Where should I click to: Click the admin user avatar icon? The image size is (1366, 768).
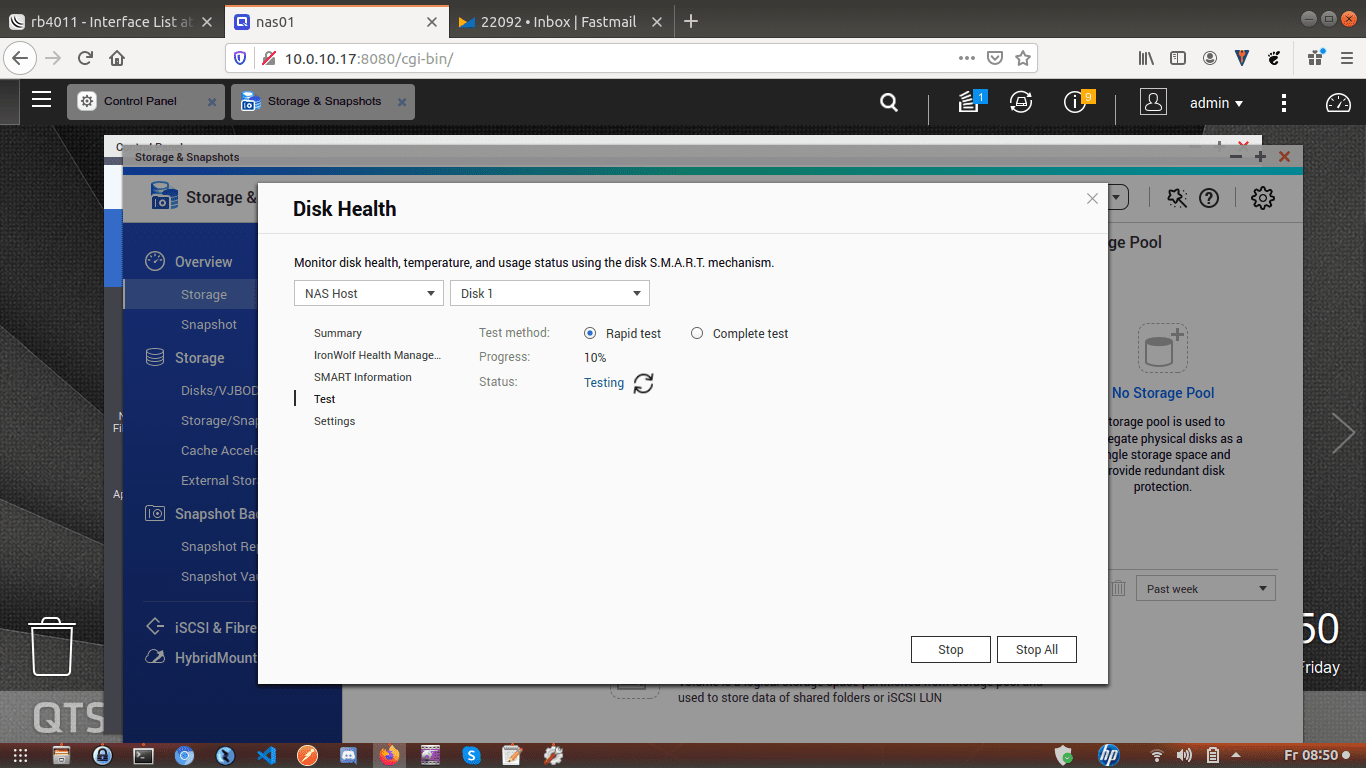click(x=1153, y=102)
